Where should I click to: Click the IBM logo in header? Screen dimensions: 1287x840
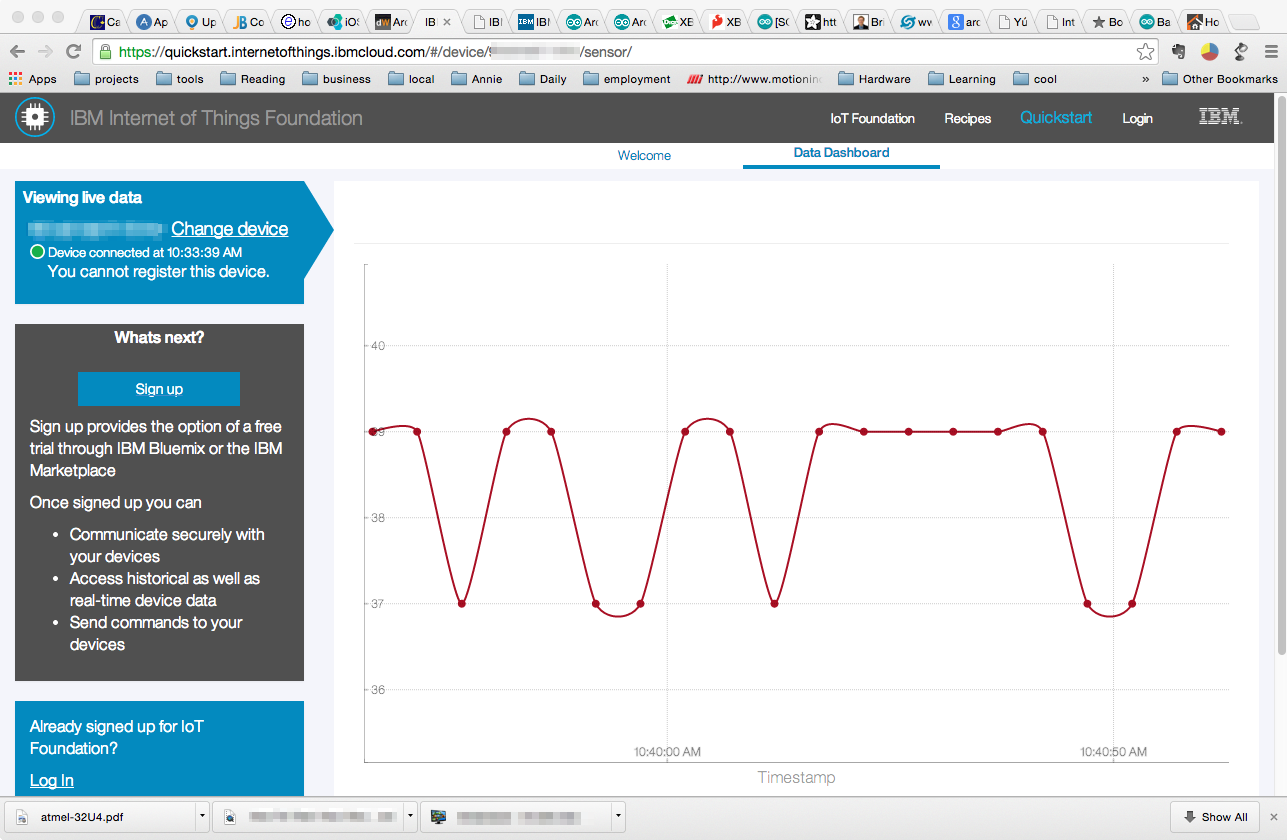[x=1220, y=117]
